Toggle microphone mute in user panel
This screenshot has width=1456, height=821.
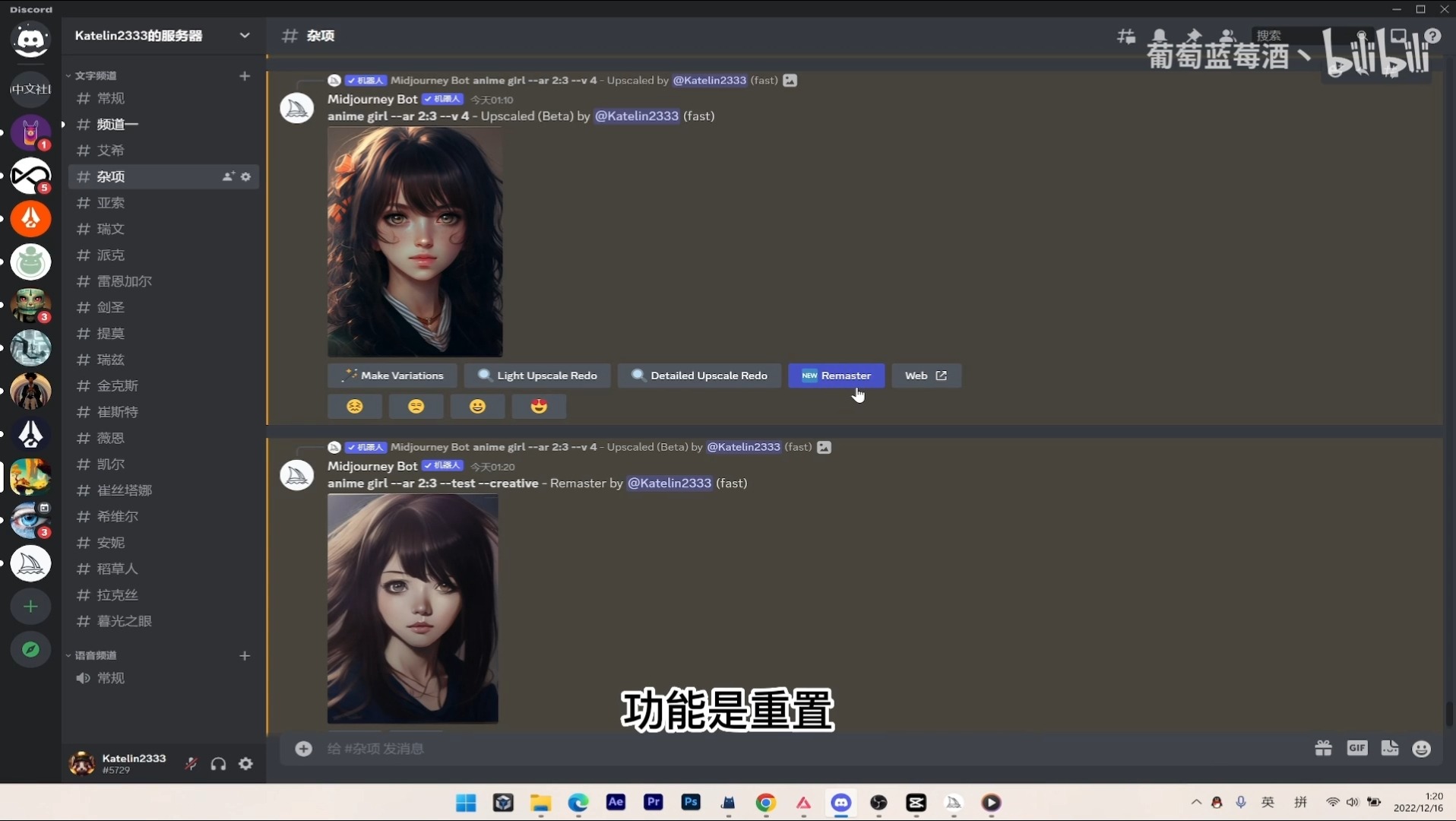pos(191,764)
